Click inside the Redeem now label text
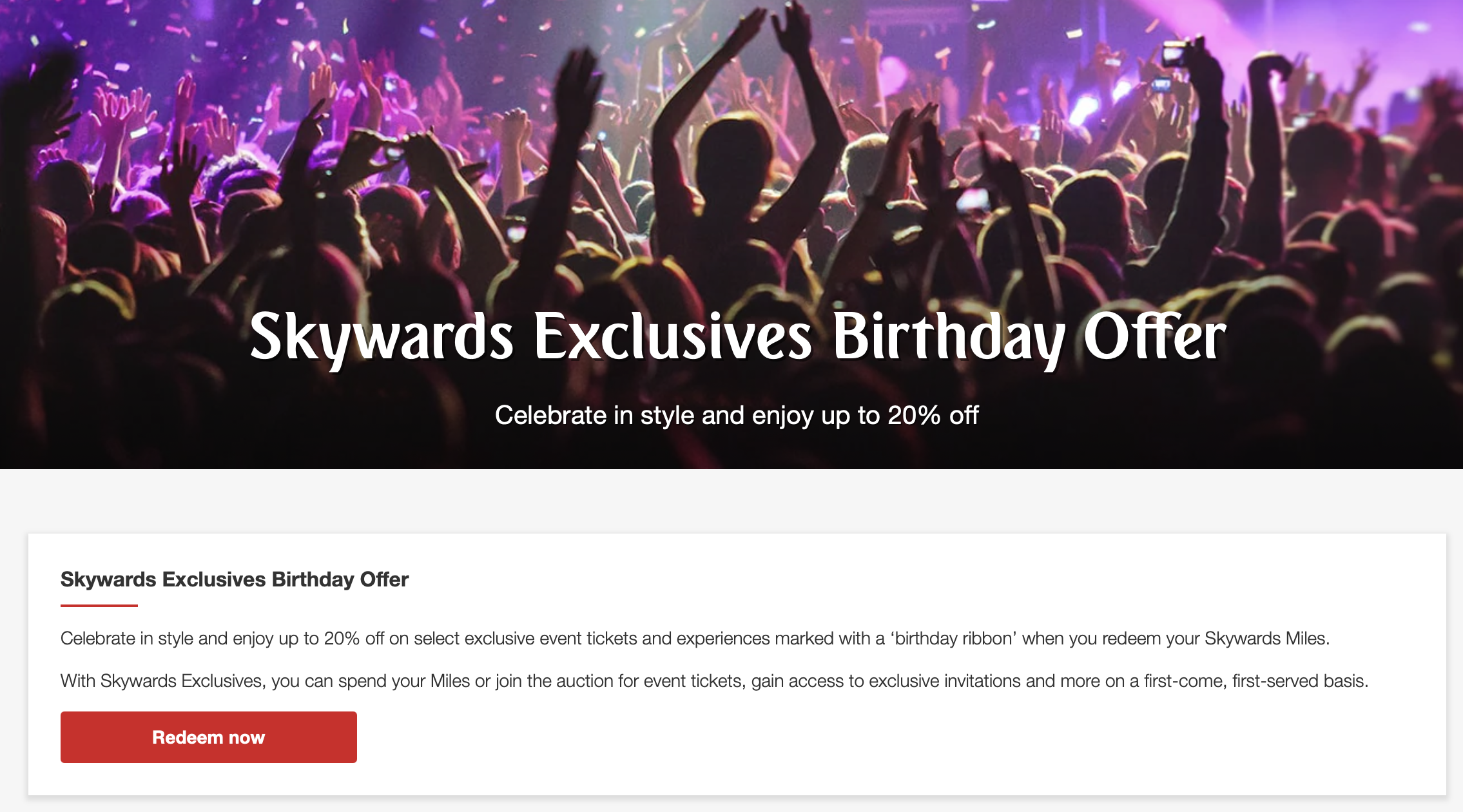This screenshot has width=1463, height=812. (x=208, y=737)
